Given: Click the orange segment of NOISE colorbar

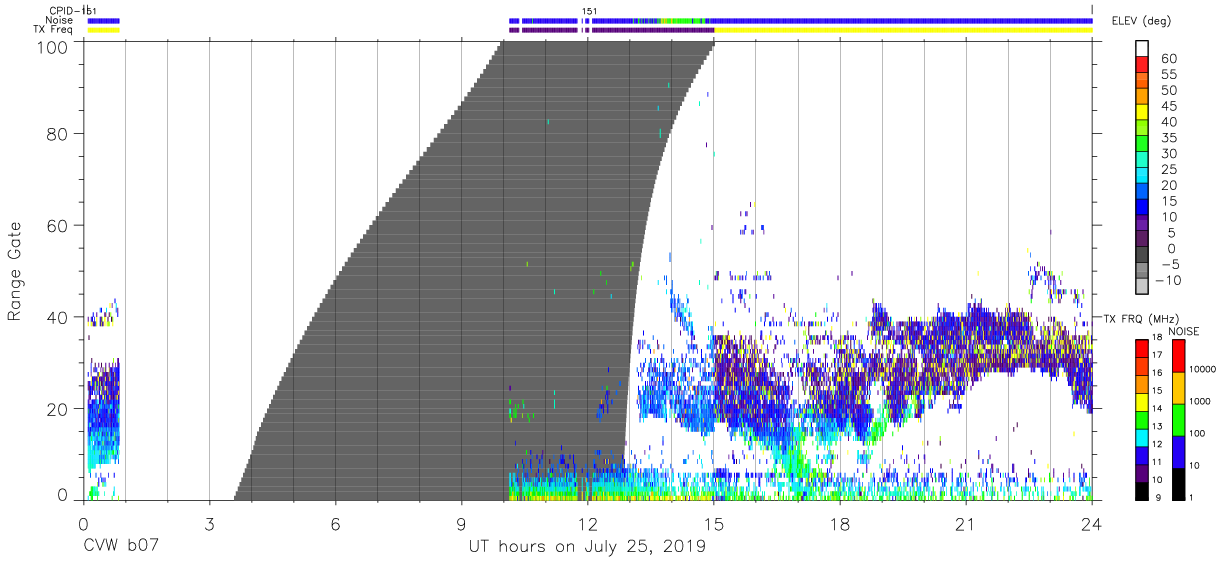Looking at the screenshot, I should point(1179,387).
